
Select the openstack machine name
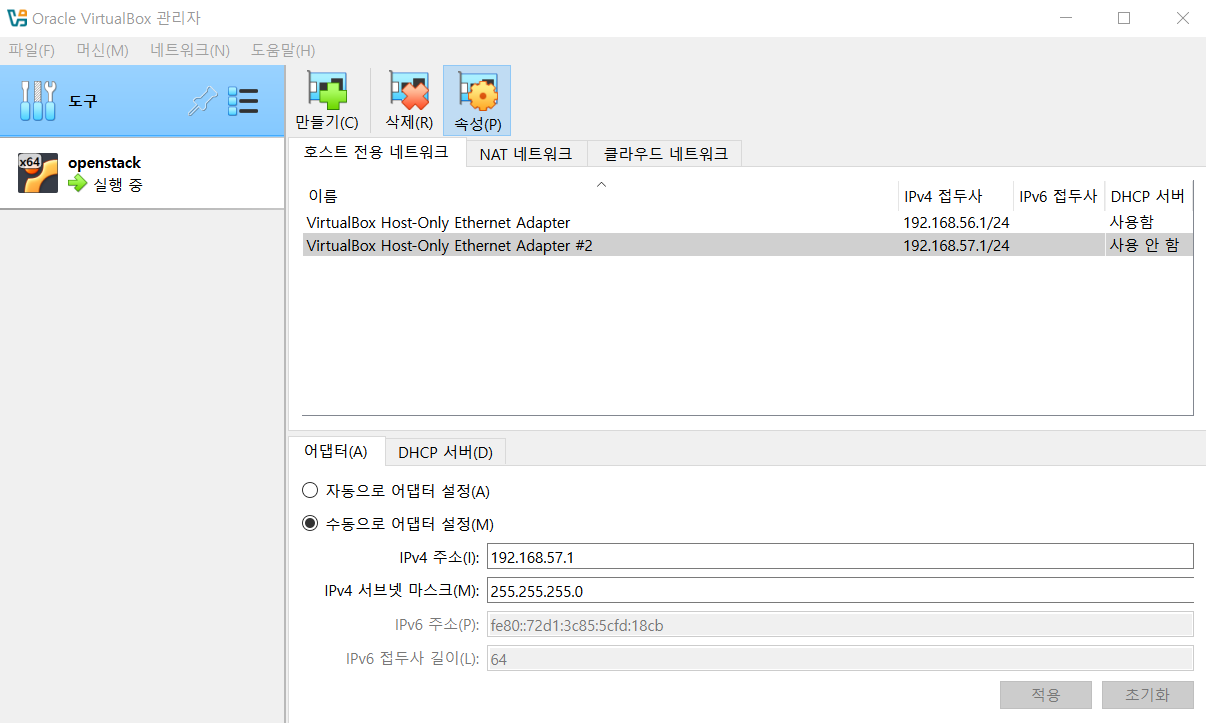pos(104,162)
